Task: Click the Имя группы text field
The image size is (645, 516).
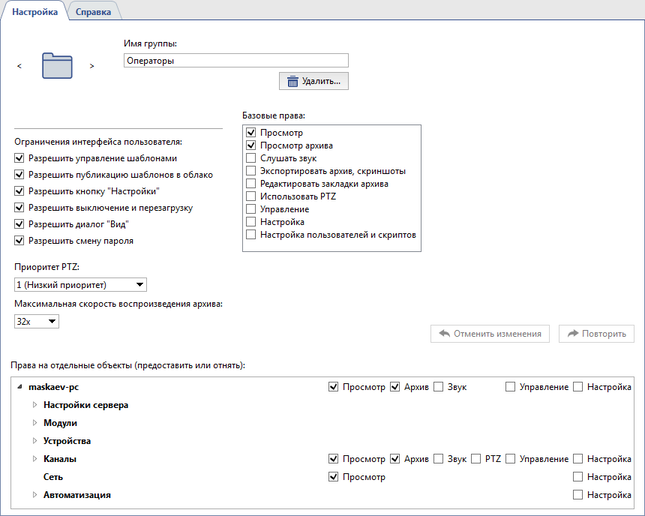Action: tap(235, 60)
